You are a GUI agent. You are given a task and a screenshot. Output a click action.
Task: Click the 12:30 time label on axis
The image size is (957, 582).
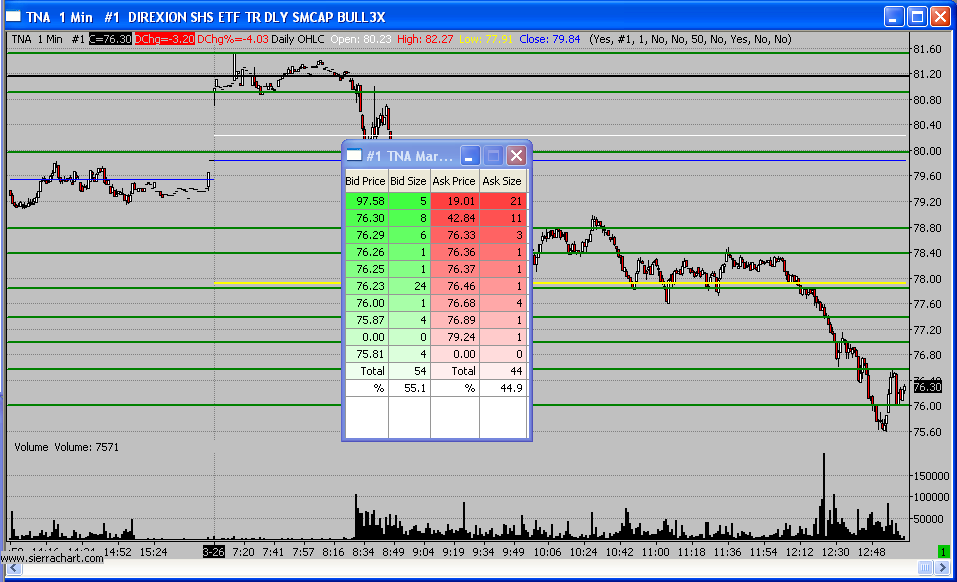click(836, 551)
